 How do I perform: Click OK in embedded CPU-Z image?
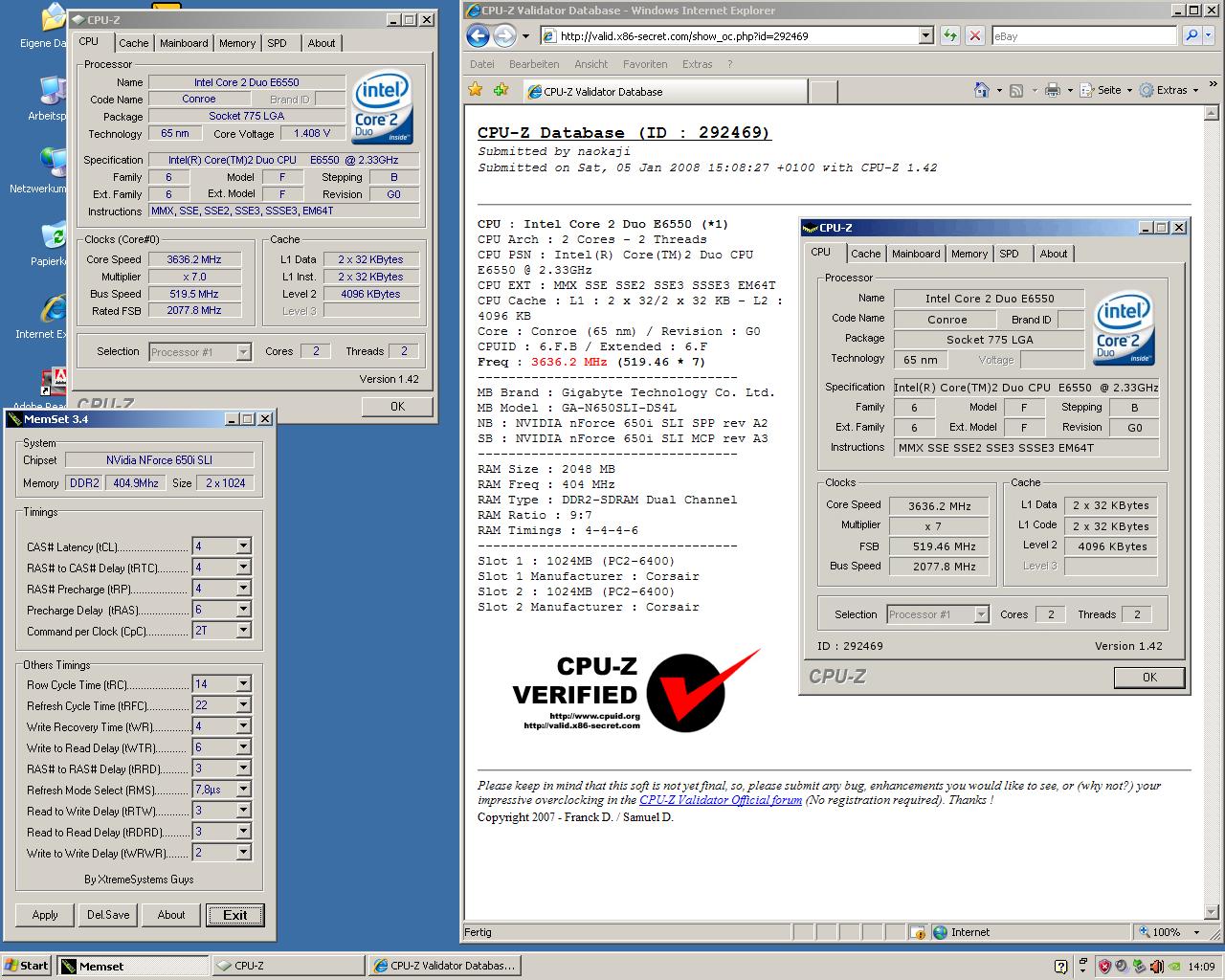point(1149,677)
